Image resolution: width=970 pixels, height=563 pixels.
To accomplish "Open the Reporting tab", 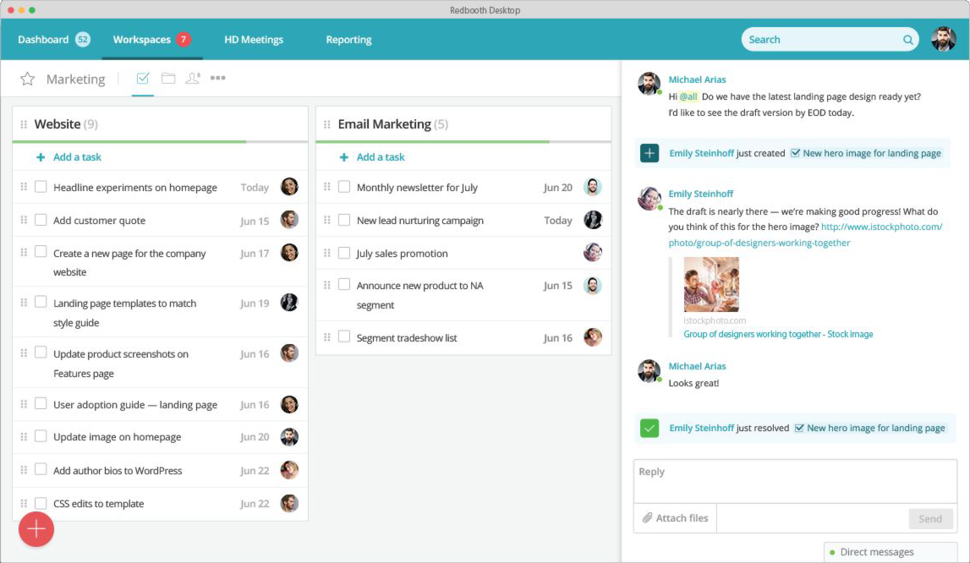I will tap(349, 40).
